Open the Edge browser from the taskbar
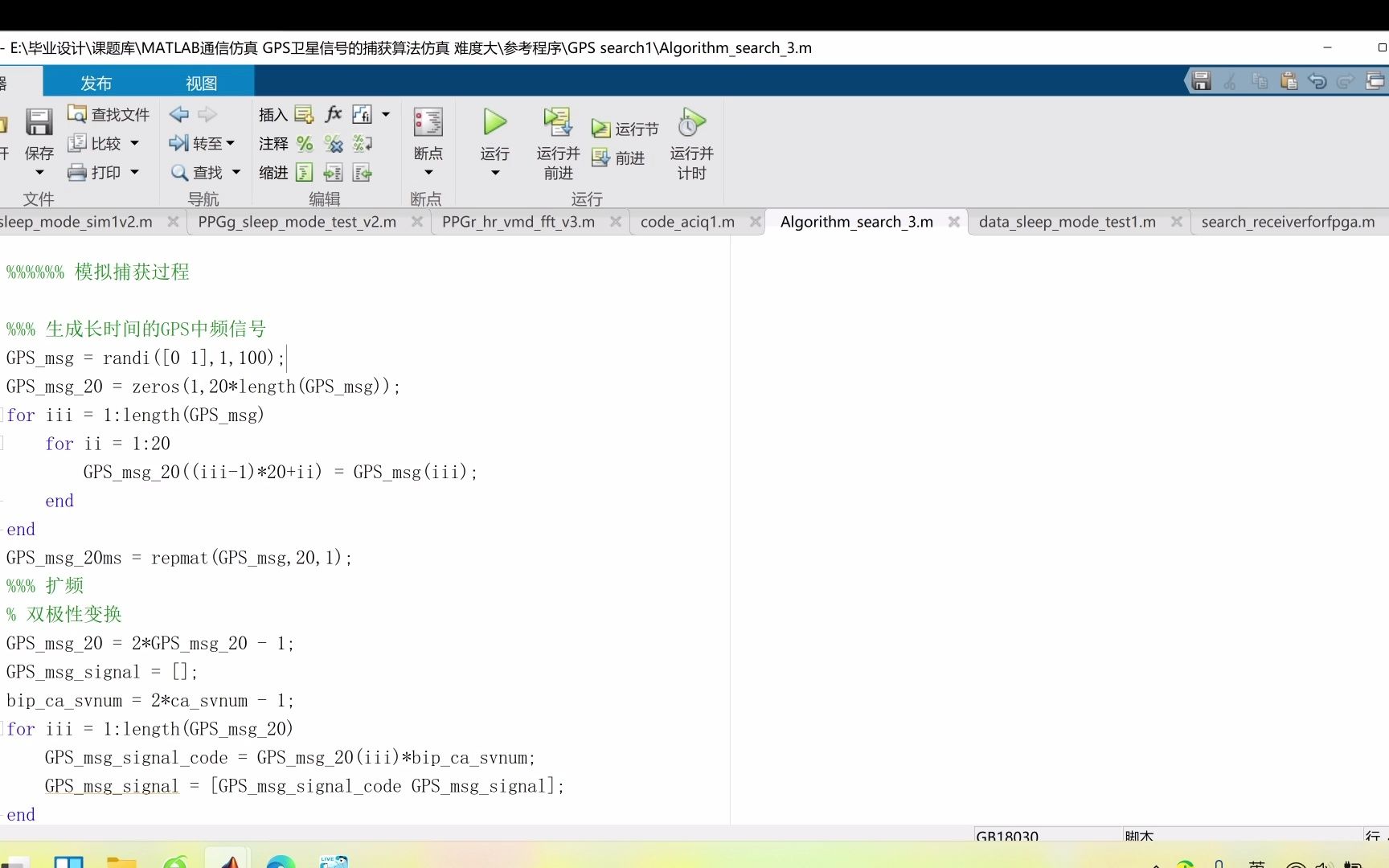Screen dimensions: 1389x868 281,862
